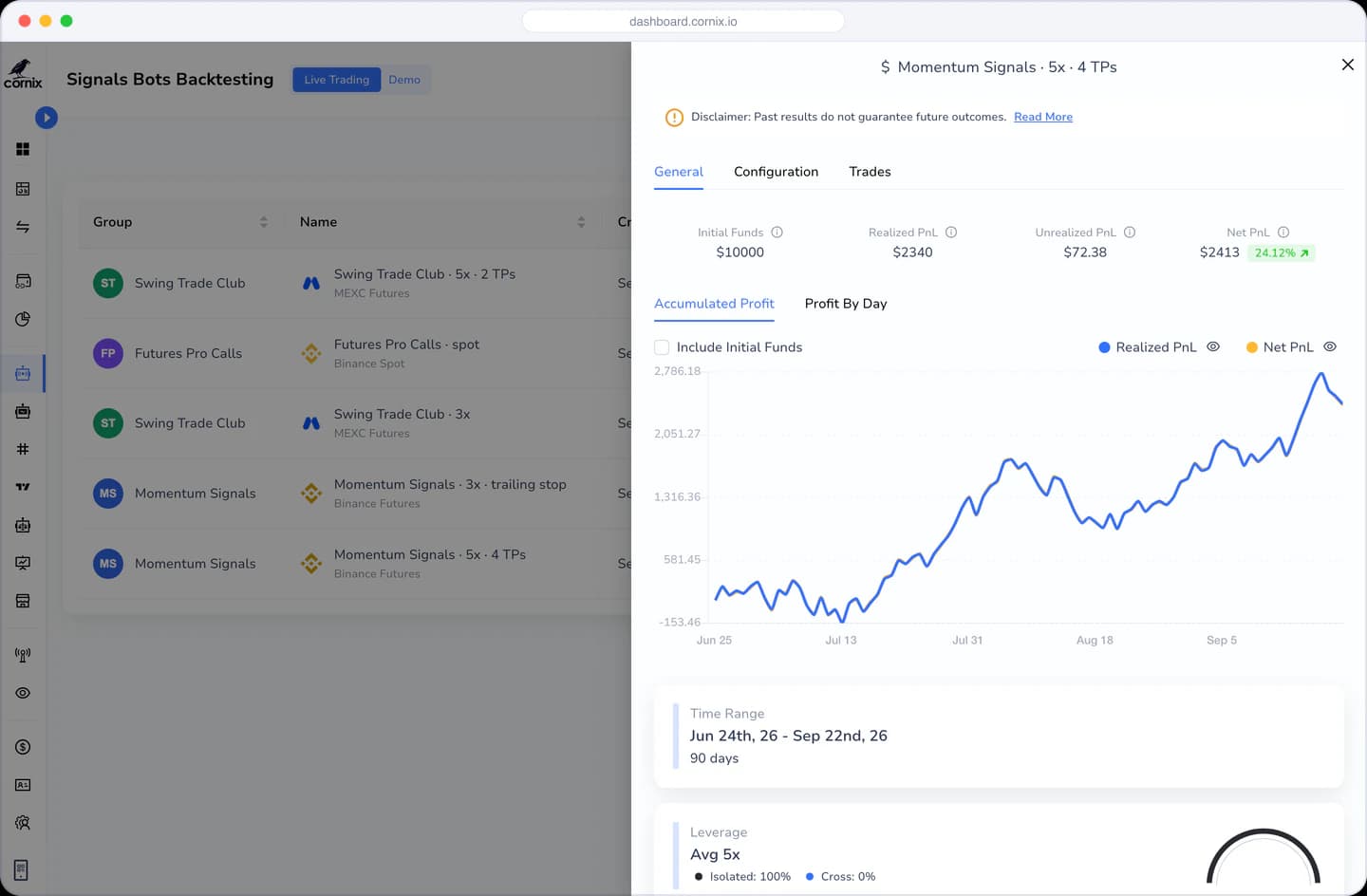The width and height of the screenshot is (1367, 896).
Task: Click info icon beside Unrealized PnL
Action: (1130, 233)
